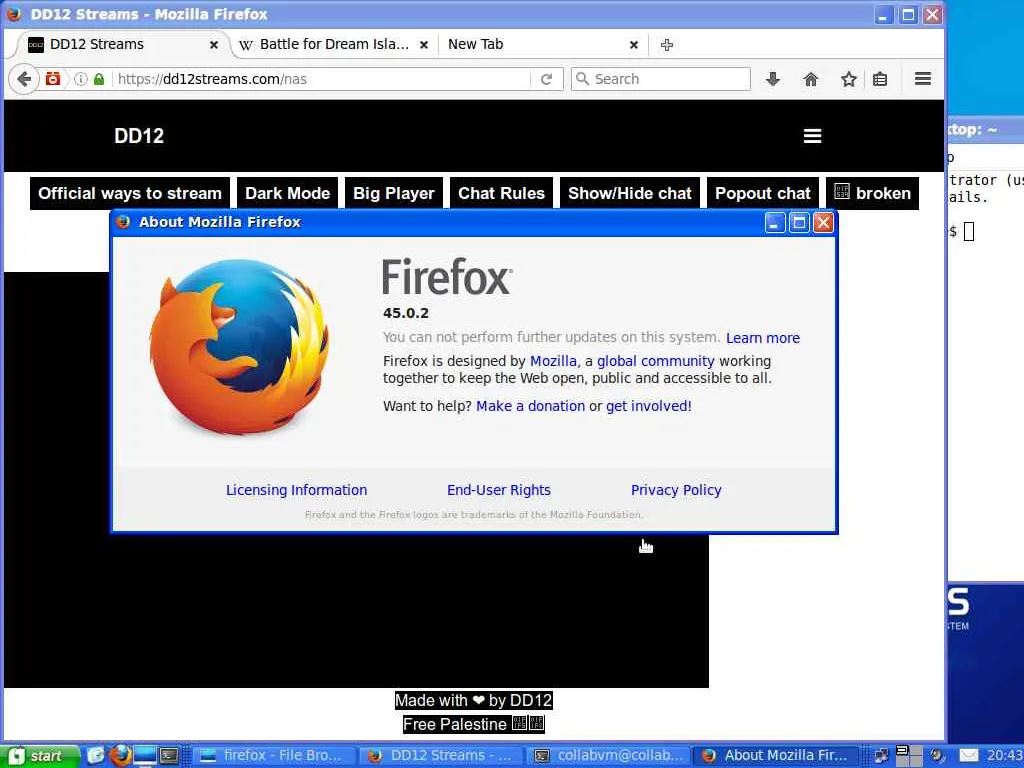
Task: Click the 45.0.2 version text
Action: coord(406,313)
